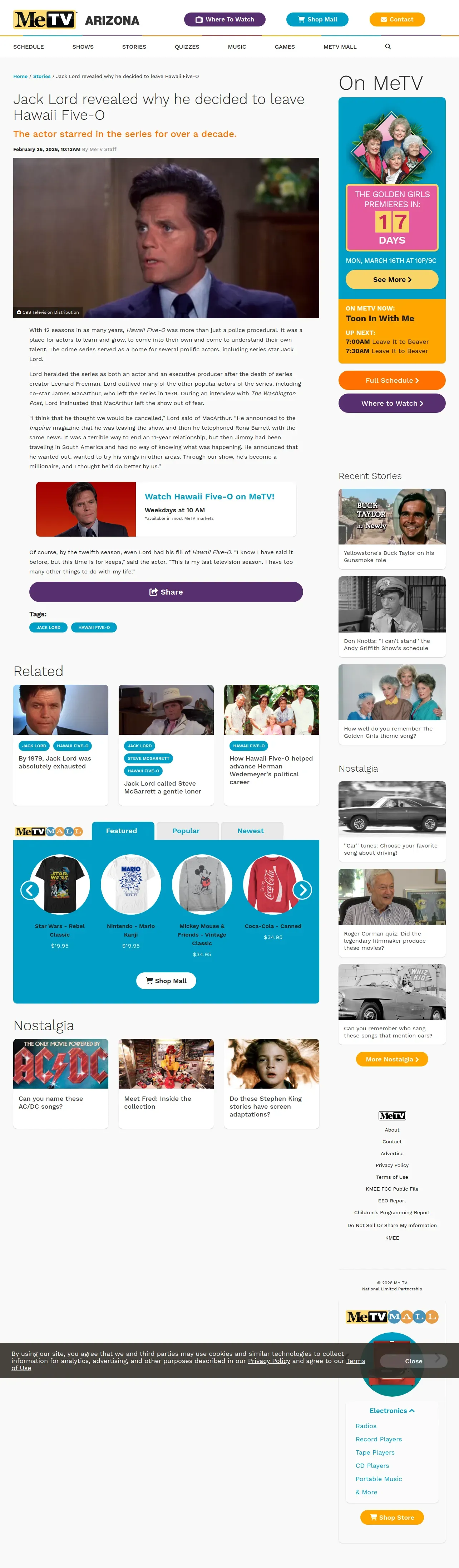Click the Share button below the article
The height and width of the screenshot is (1568, 459).
click(166, 592)
